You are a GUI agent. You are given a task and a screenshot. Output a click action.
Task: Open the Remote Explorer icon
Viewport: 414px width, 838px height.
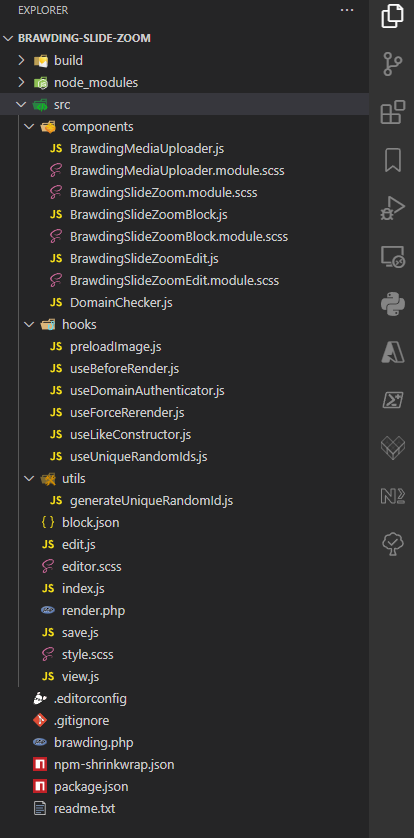pos(393,257)
